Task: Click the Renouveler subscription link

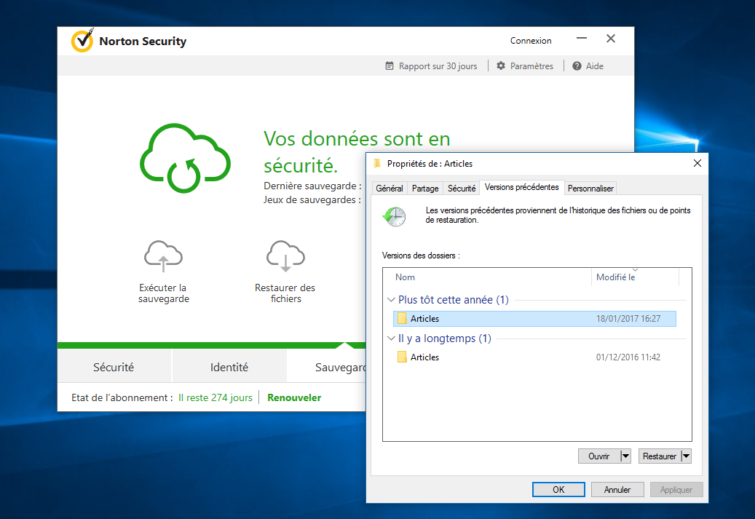Action: click(294, 398)
